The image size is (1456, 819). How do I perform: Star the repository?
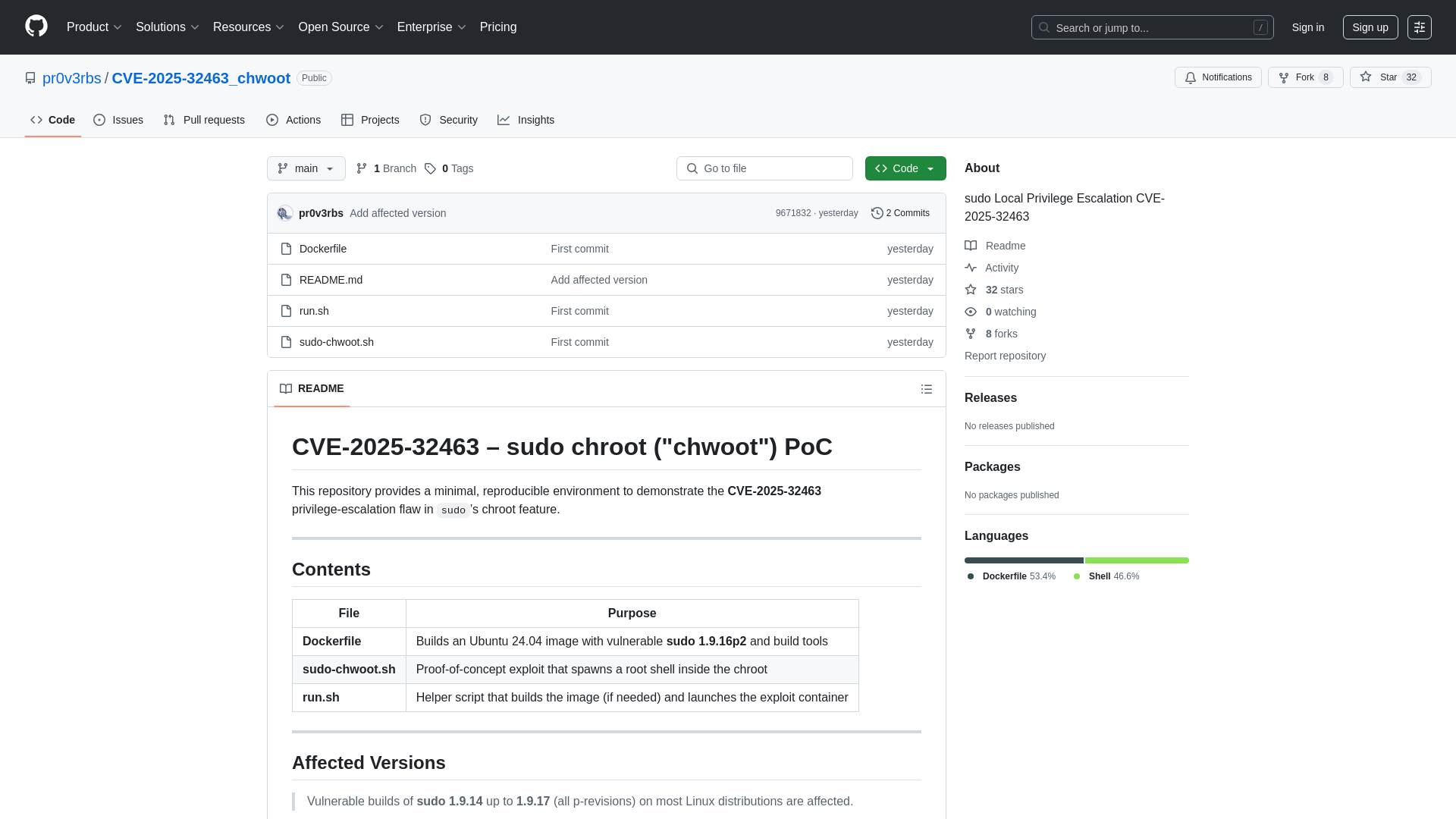pos(1390,77)
